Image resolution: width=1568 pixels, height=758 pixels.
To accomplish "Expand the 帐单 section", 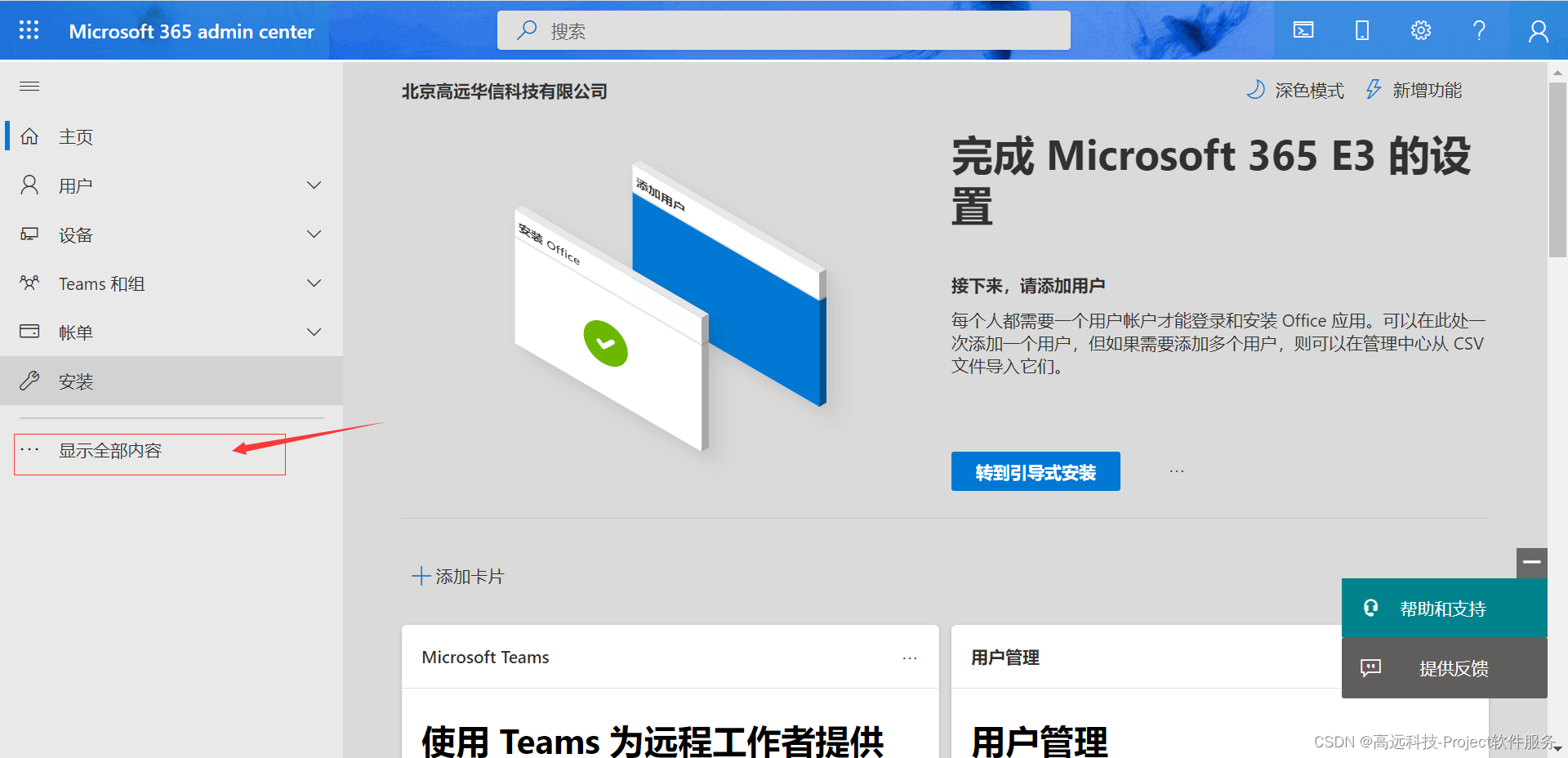I will 314,332.
